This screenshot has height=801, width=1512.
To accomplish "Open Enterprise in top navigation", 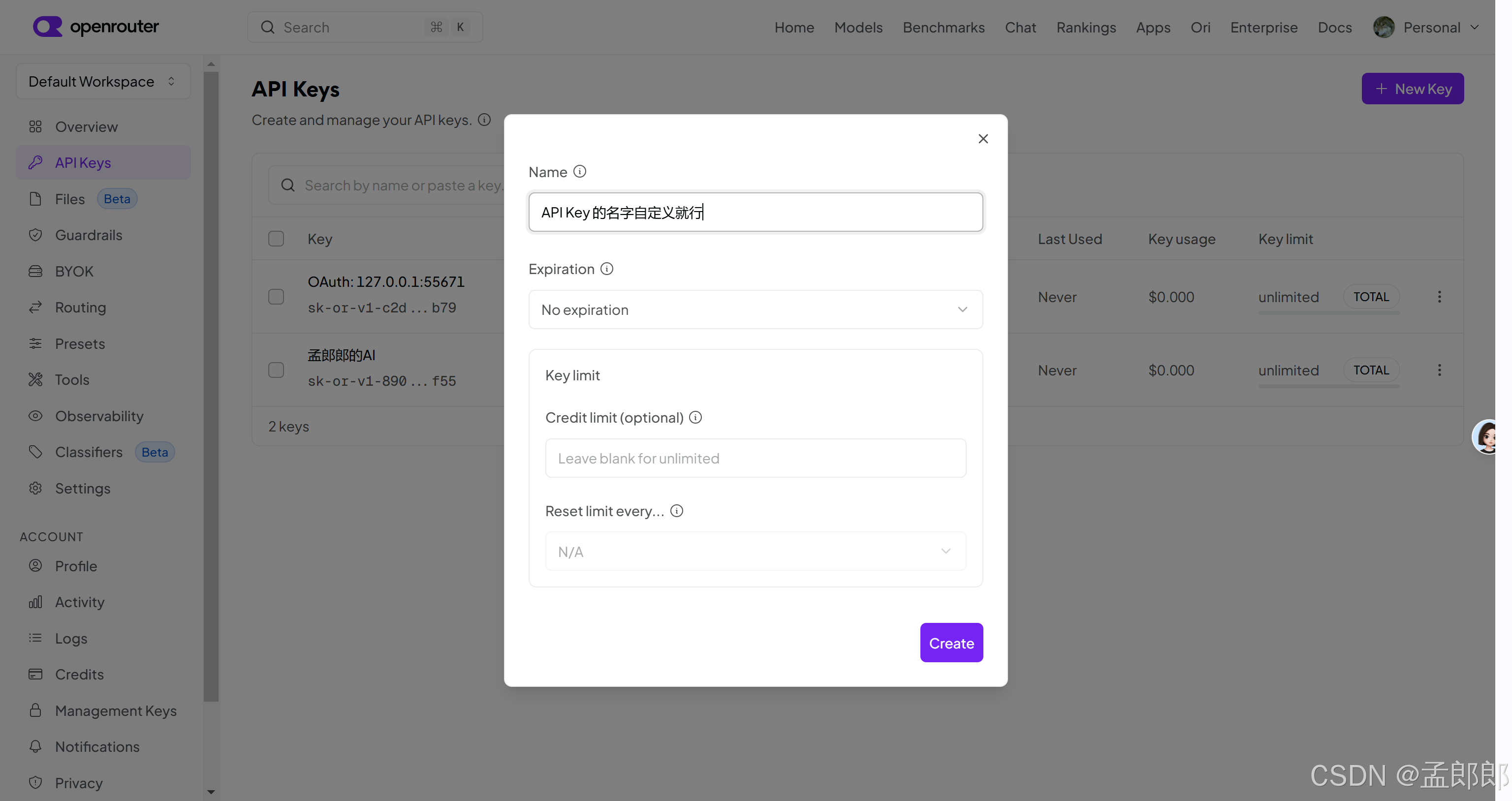I will point(1264,27).
